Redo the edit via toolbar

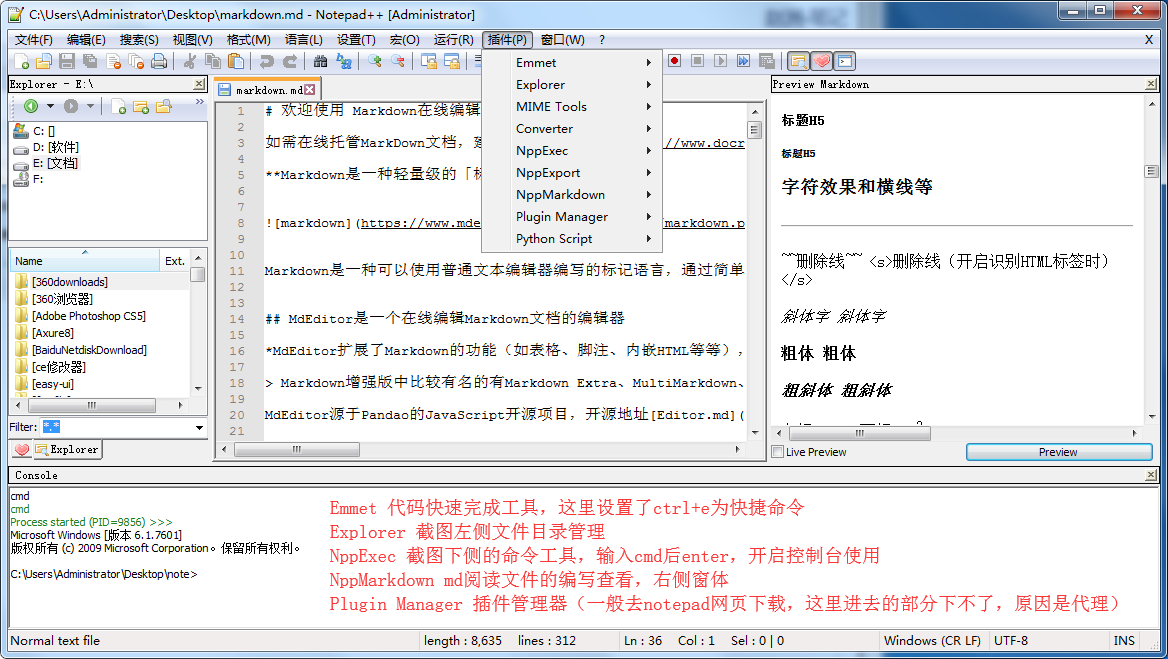290,61
